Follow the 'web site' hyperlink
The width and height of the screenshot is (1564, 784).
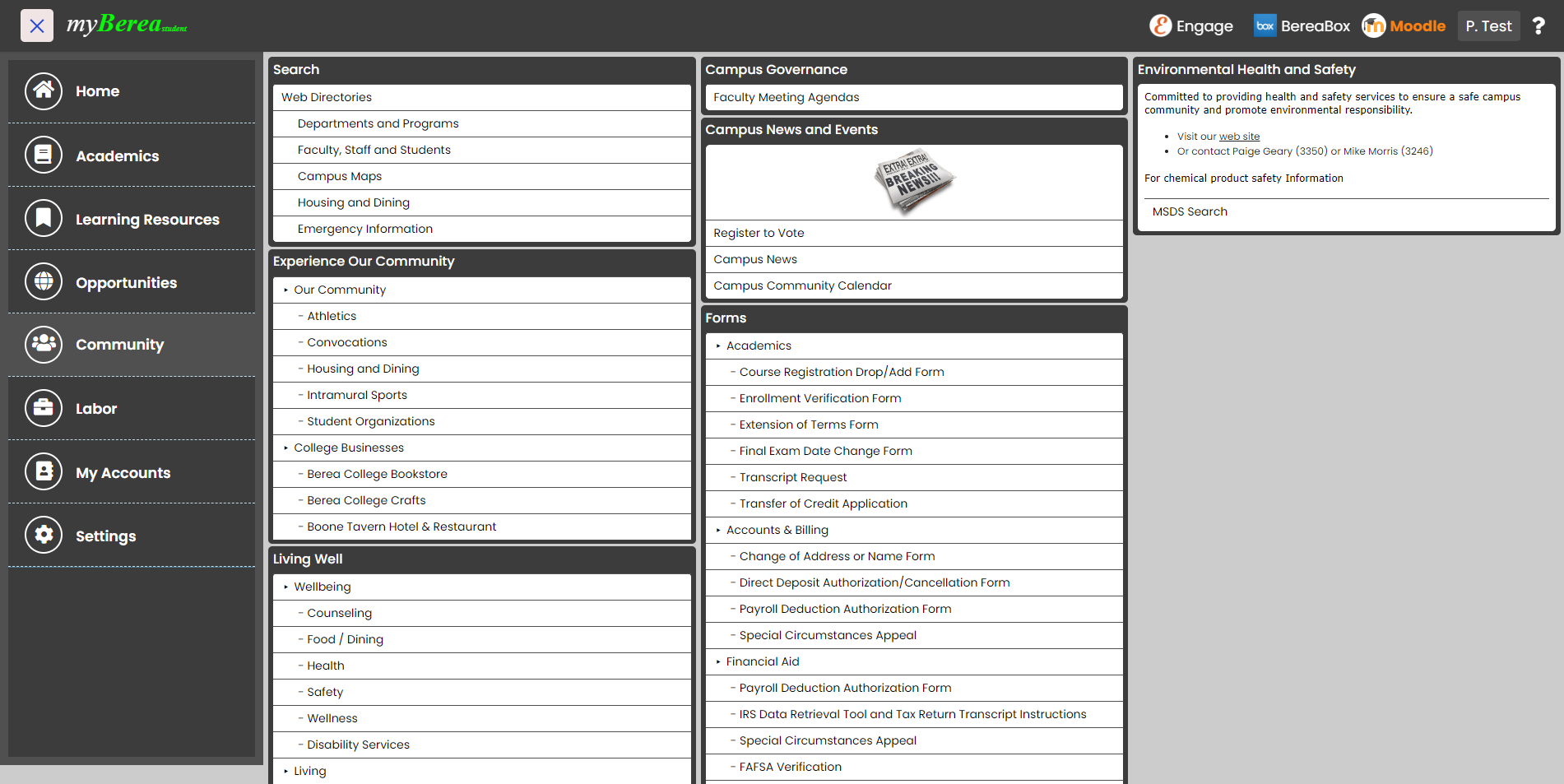[x=1239, y=137]
